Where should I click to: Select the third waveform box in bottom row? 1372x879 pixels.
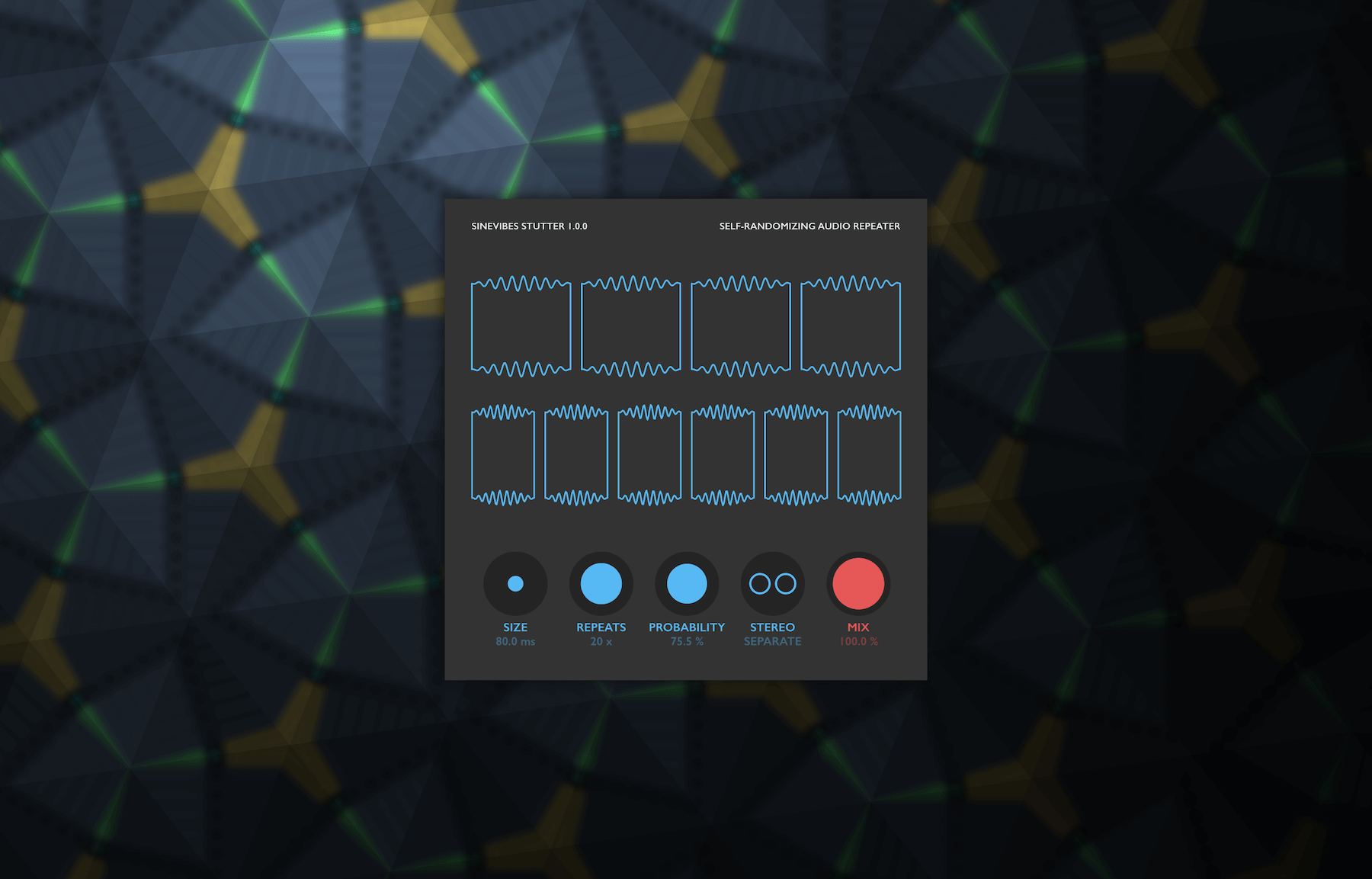pyautogui.click(x=649, y=455)
